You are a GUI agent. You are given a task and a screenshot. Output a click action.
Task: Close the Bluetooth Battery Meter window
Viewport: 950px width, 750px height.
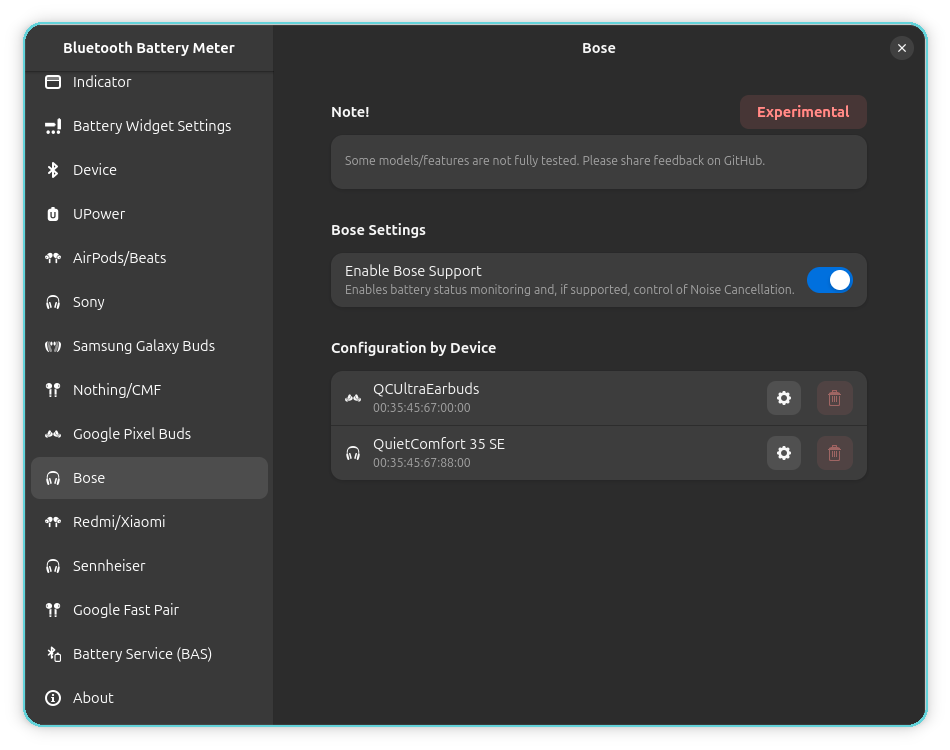(x=902, y=48)
